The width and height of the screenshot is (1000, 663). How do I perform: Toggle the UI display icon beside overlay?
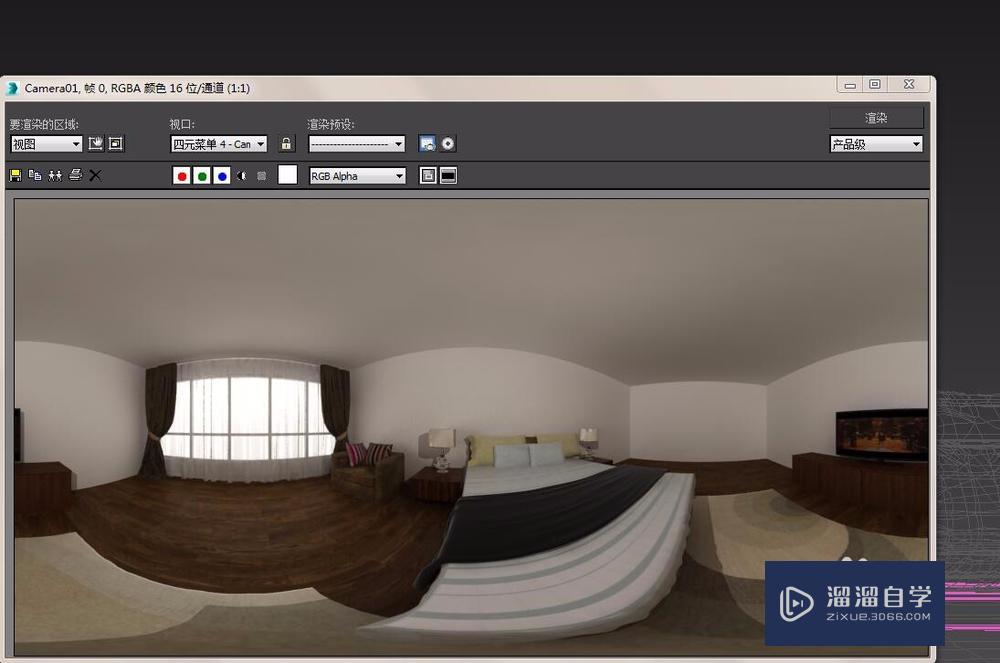click(x=448, y=175)
